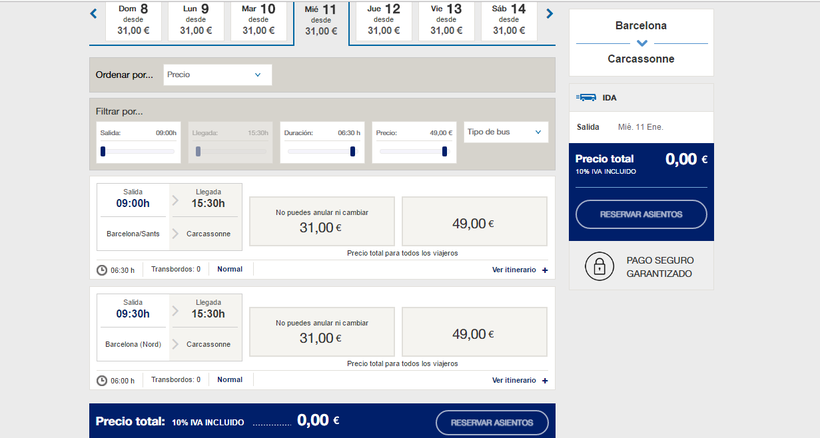This screenshot has width=820, height=438.
Task: Click Transbordos: 0 on the 09:30h trip
Action: click(x=176, y=379)
